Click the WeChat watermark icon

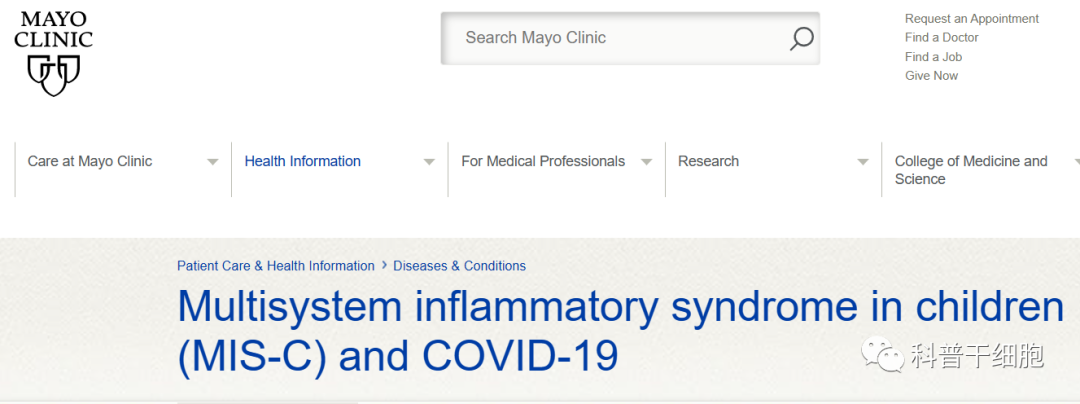(x=883, y=354)
